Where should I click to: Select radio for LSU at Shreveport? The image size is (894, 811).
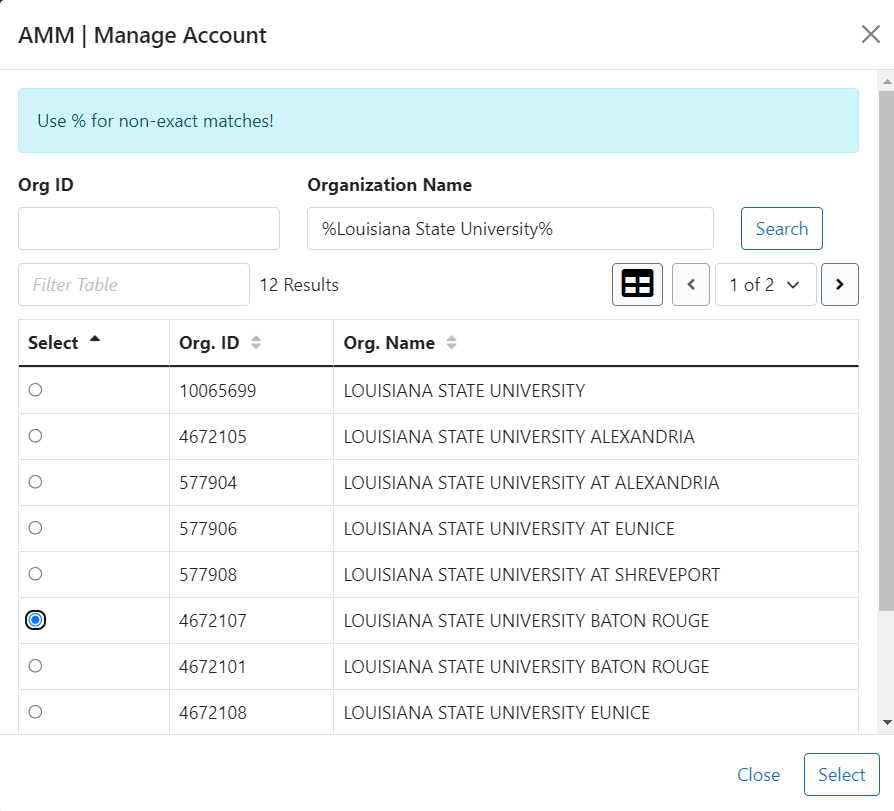click(x=36, y=574)
